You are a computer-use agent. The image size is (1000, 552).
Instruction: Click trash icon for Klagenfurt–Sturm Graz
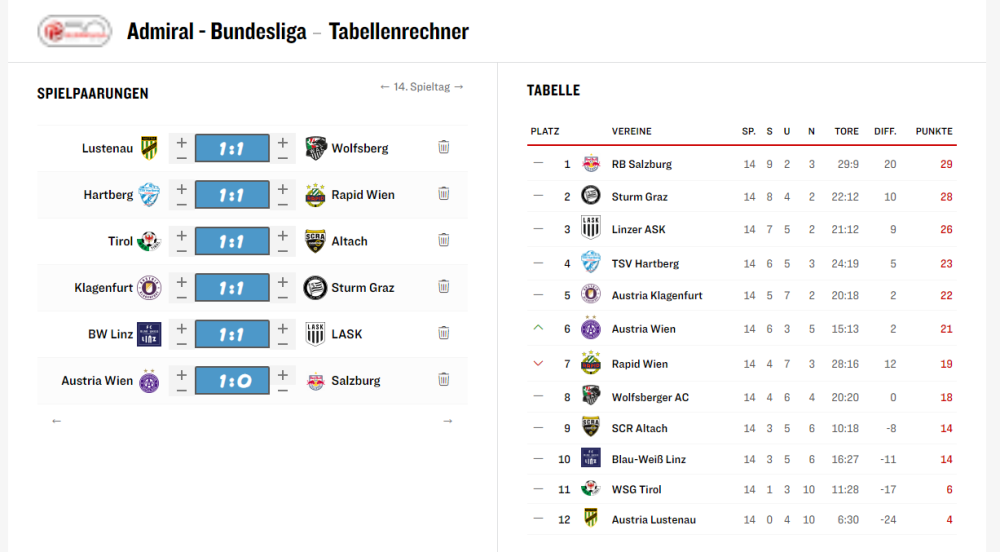click(x=443, y=287)
